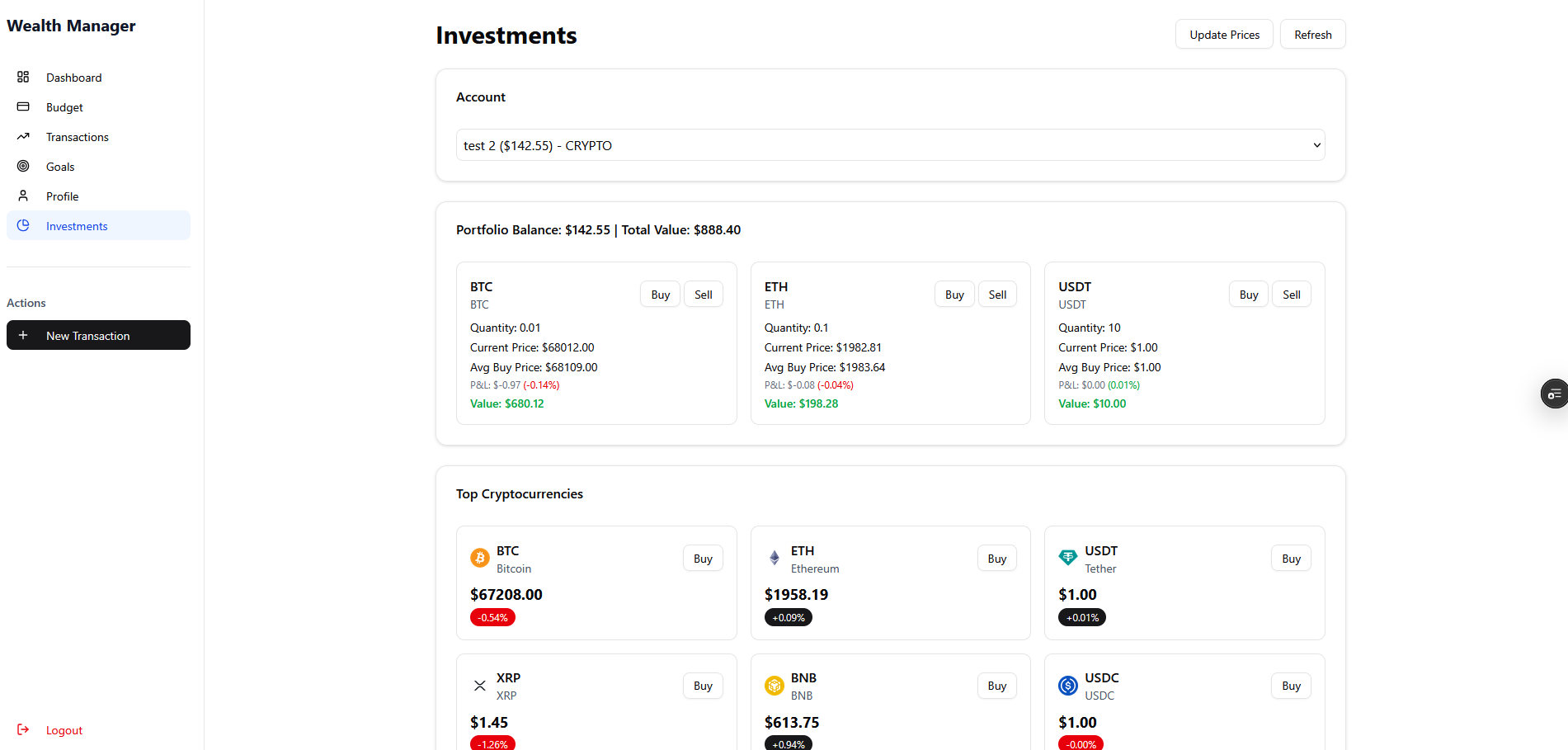1568x750 pixels.
Task: Open the Transactions page from sidebar
Action: tap(77, 137)
